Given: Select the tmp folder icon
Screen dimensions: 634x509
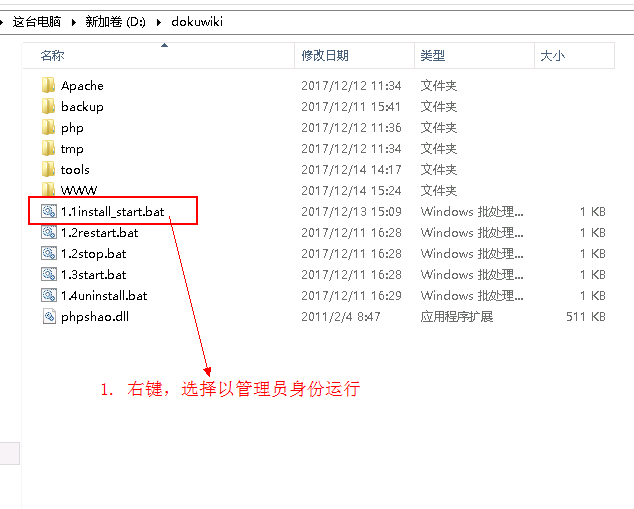Looking at the screenshot, I should 49,148.
